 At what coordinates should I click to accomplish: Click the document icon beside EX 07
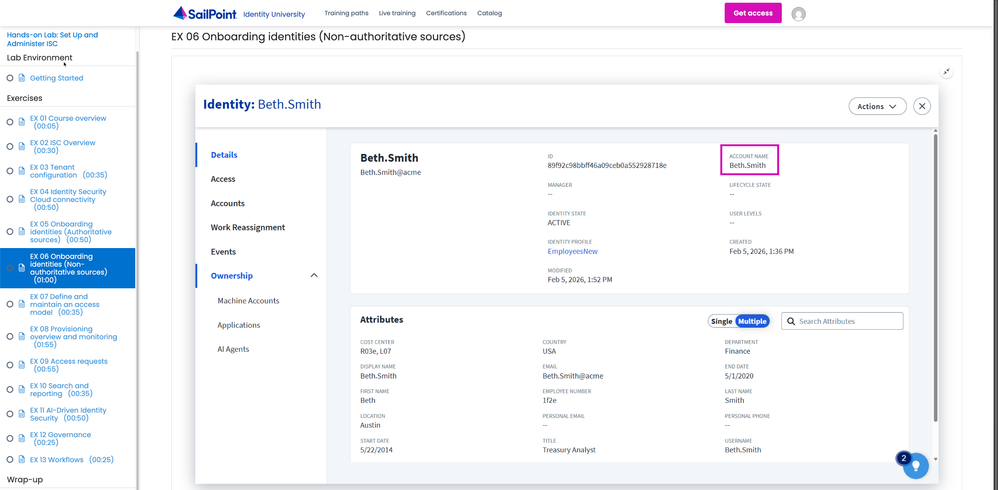point(21,304)
